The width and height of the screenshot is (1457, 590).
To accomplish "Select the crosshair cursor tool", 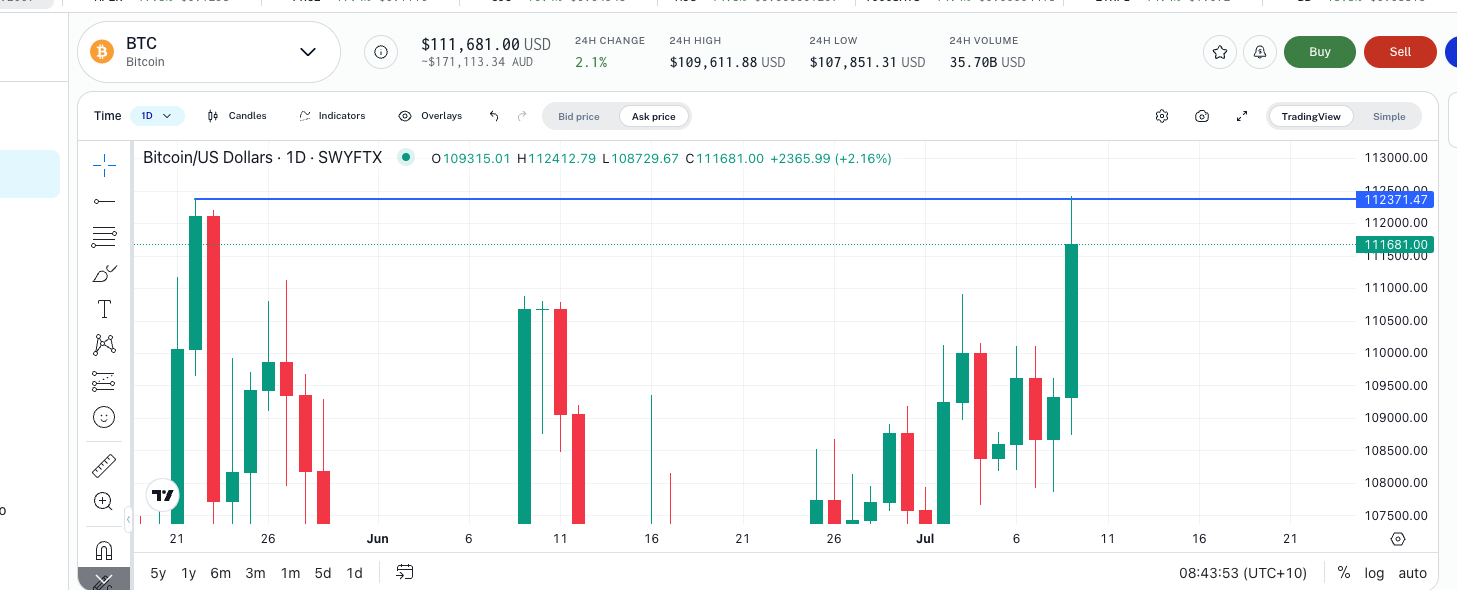I will click(104, 165).
